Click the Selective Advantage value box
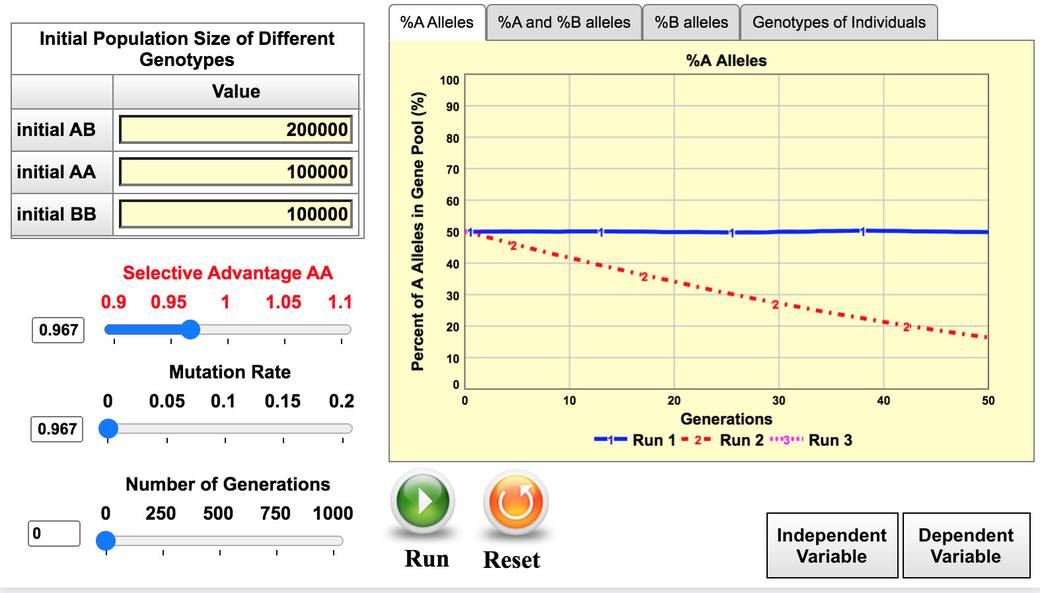 (x=59, y=330)
